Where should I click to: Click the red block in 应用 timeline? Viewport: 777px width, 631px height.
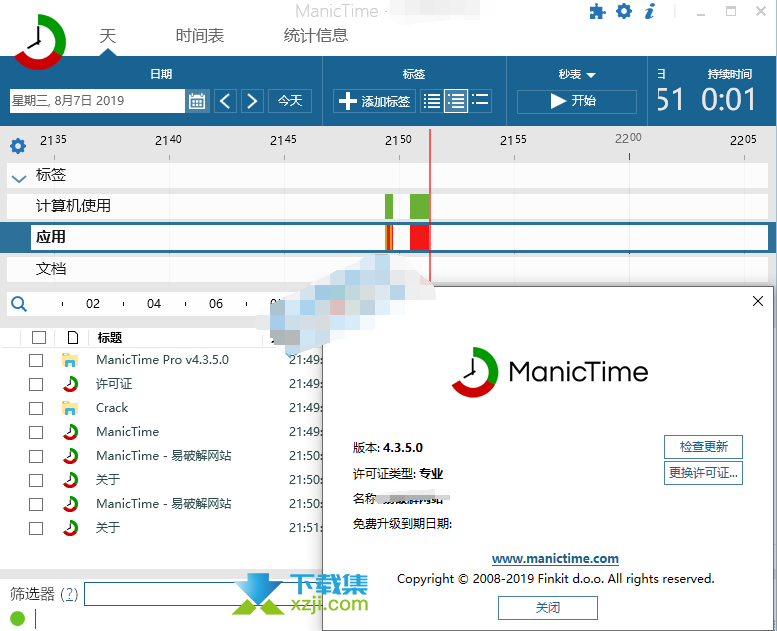tap(419, 237)
